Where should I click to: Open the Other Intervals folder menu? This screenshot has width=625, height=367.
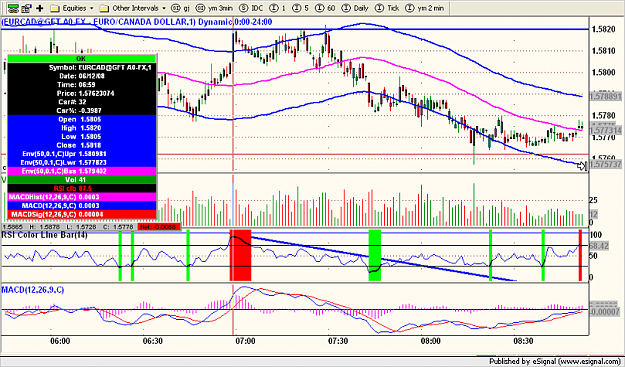129,8
